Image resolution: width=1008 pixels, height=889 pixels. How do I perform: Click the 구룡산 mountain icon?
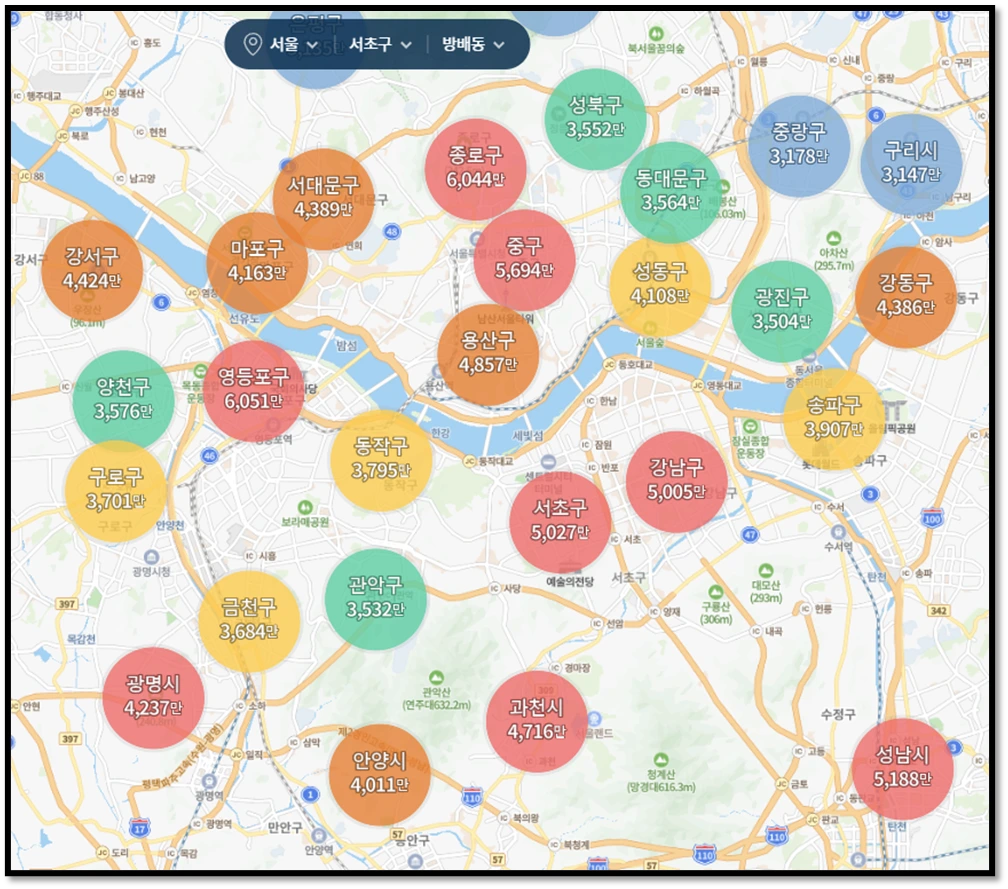[x=716, y=592]
